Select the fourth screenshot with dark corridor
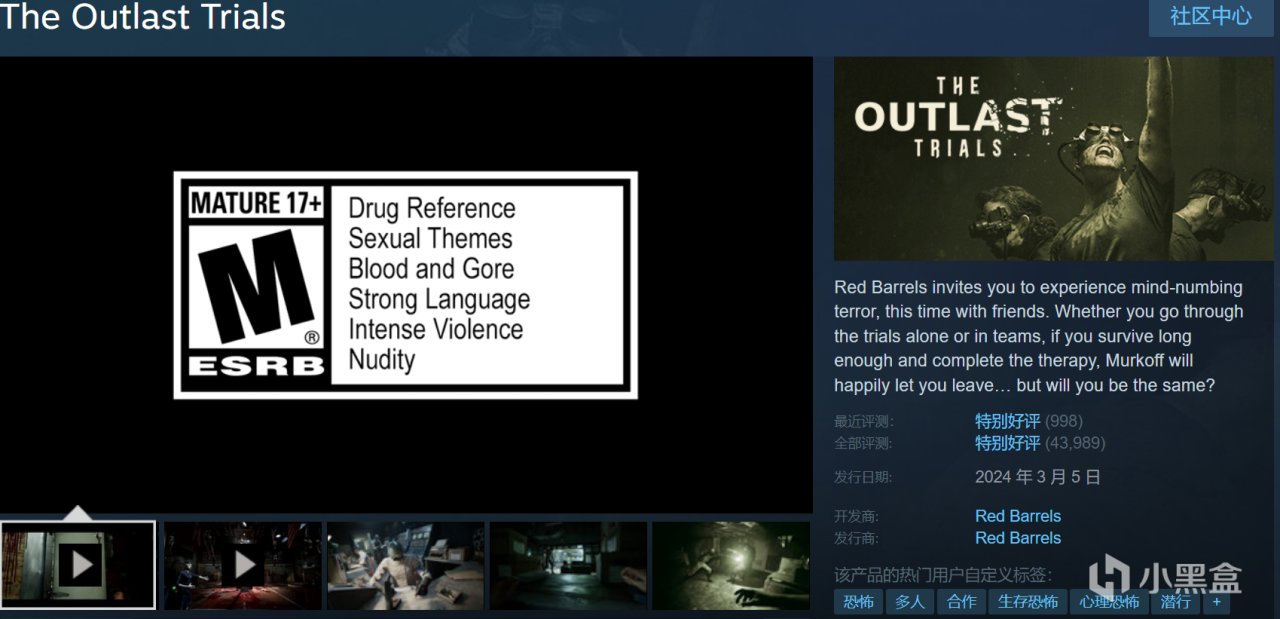1280x619 pixels. click(x=568, y=565)
